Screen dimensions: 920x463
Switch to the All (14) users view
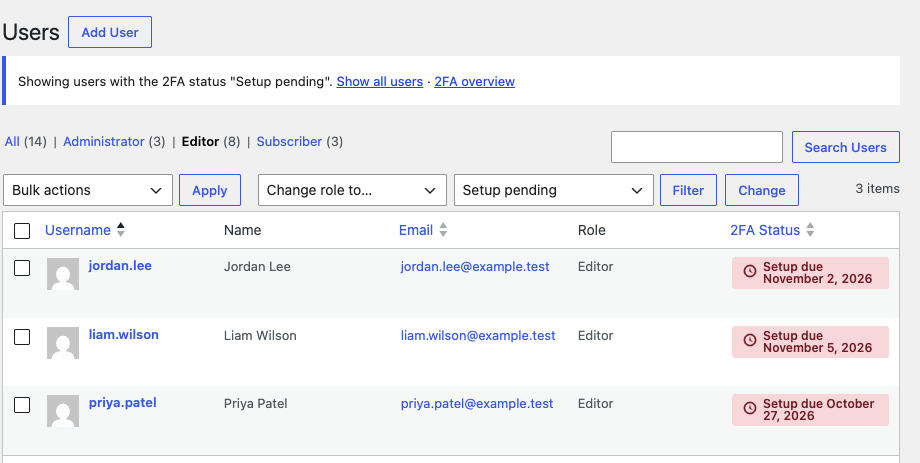tap(25, 141)
